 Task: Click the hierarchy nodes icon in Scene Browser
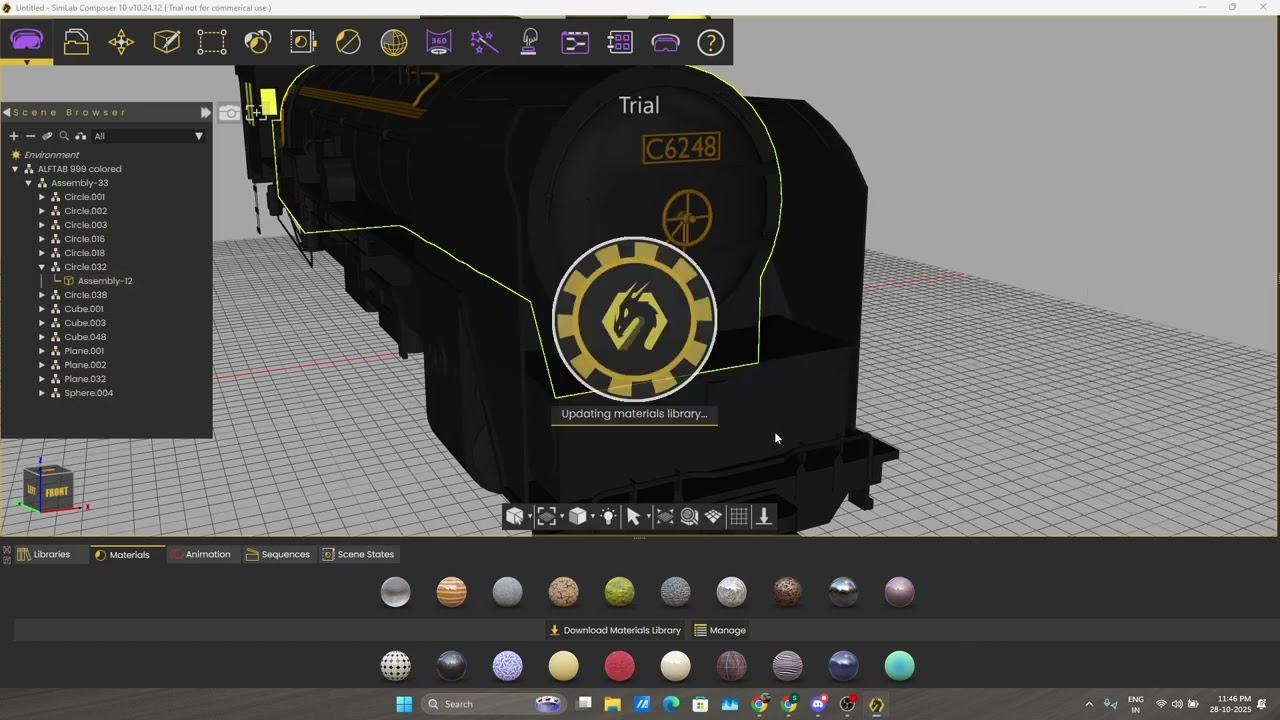tap(81, 136)
